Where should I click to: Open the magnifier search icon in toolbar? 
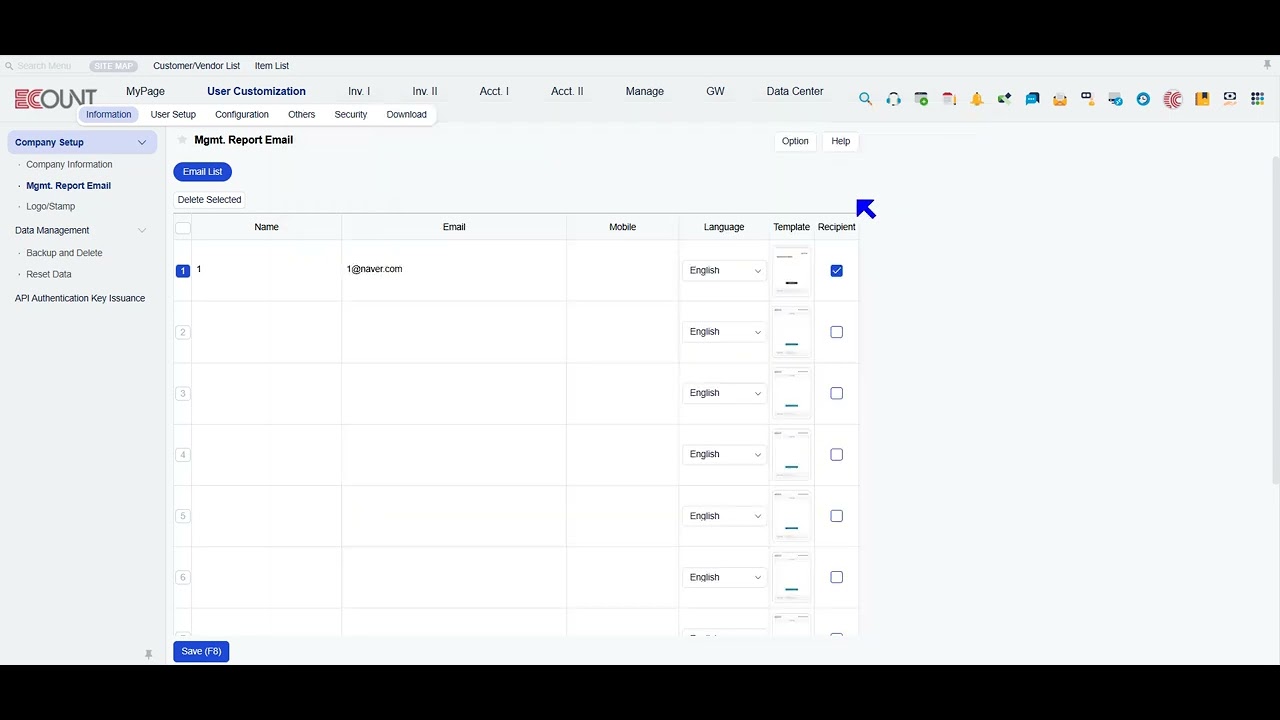point(866,99)
